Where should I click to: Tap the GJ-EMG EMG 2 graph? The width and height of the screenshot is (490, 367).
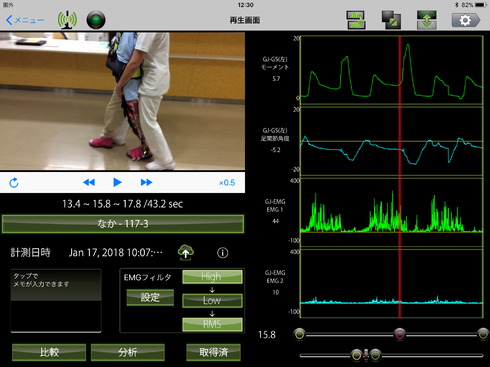point(391,283)
